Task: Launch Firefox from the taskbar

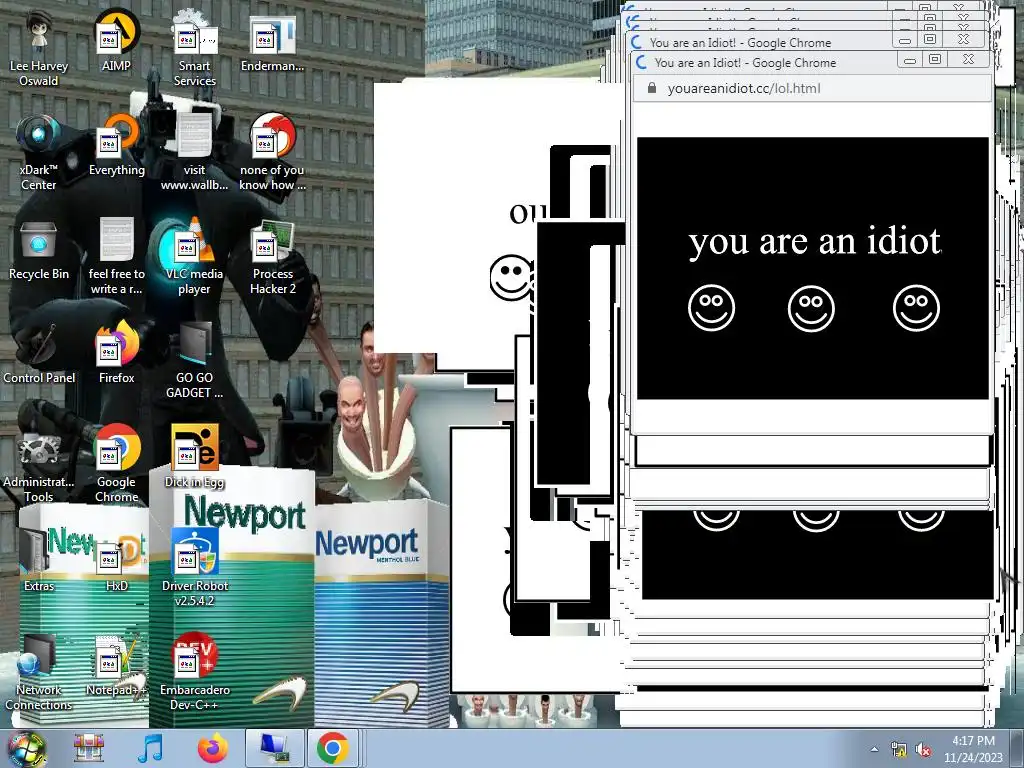Action: point(212,748)
